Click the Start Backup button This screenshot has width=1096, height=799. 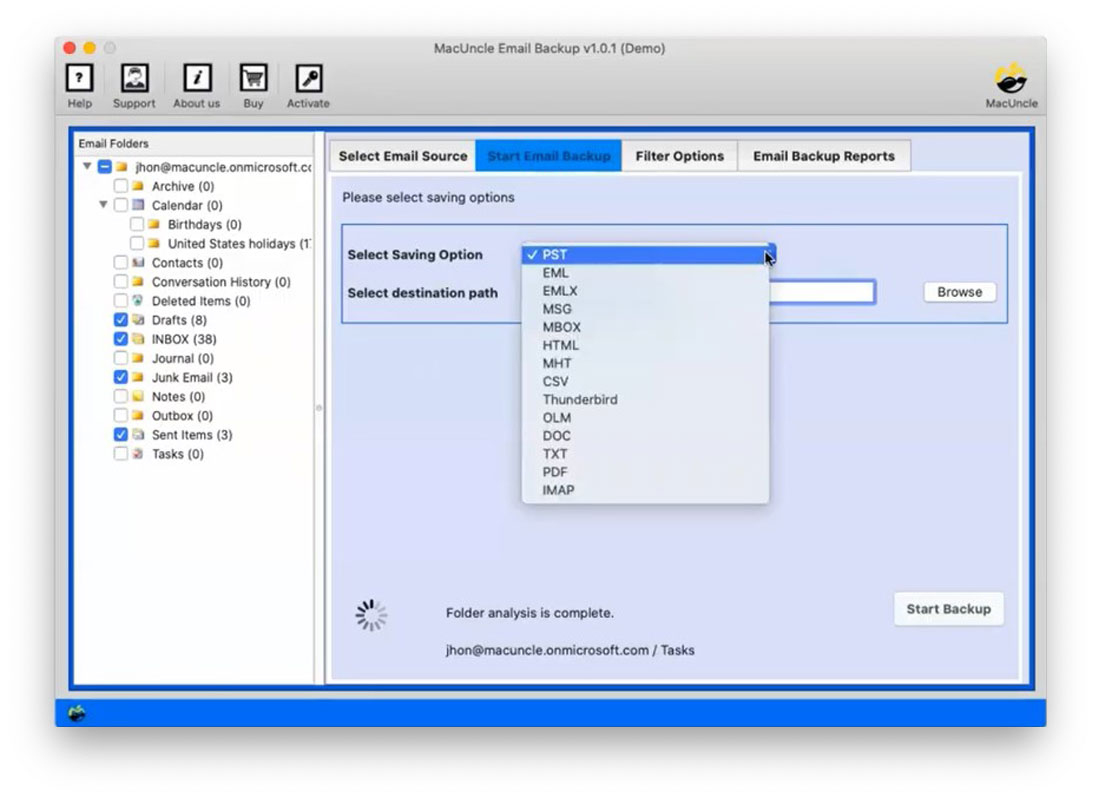949,609
